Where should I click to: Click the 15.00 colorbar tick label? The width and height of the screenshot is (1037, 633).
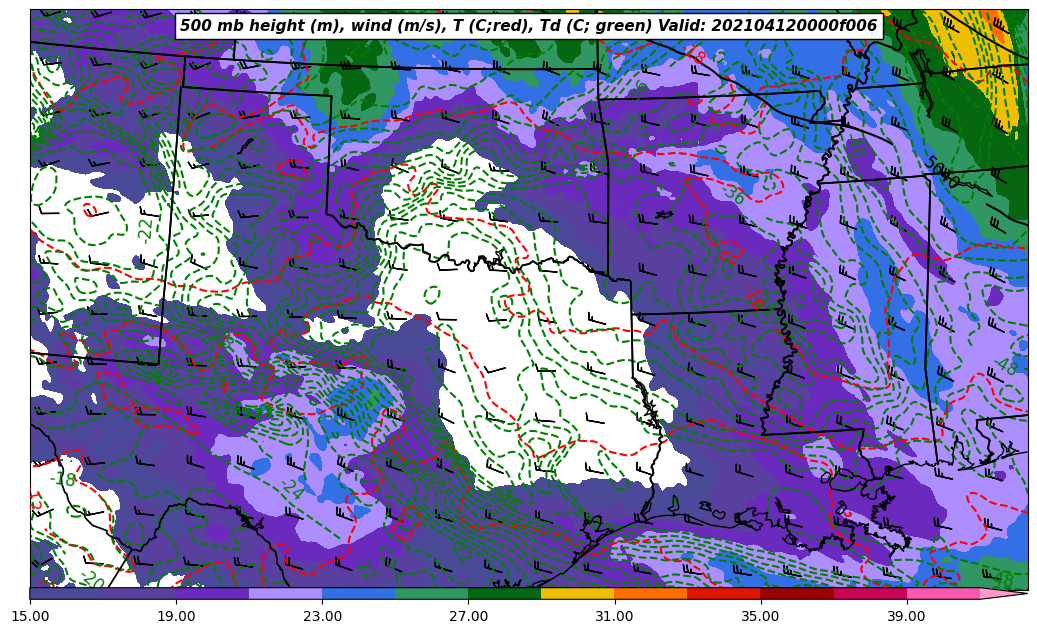click(30, 617)
